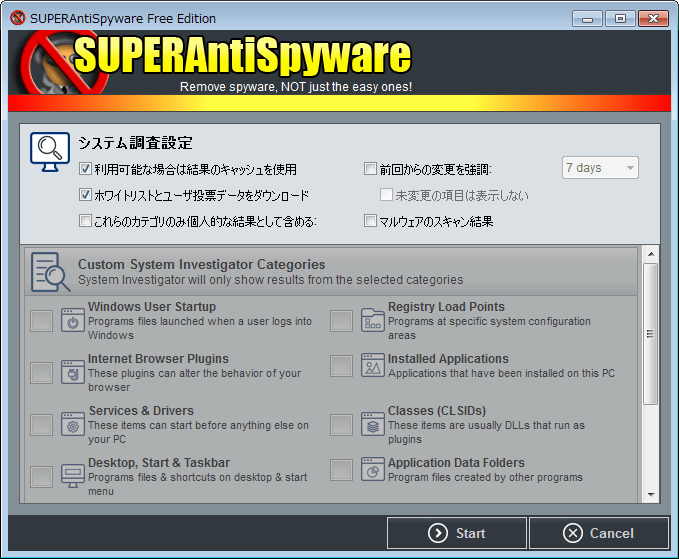Check the Windows User Startup category box

click(x=42, y=321)
